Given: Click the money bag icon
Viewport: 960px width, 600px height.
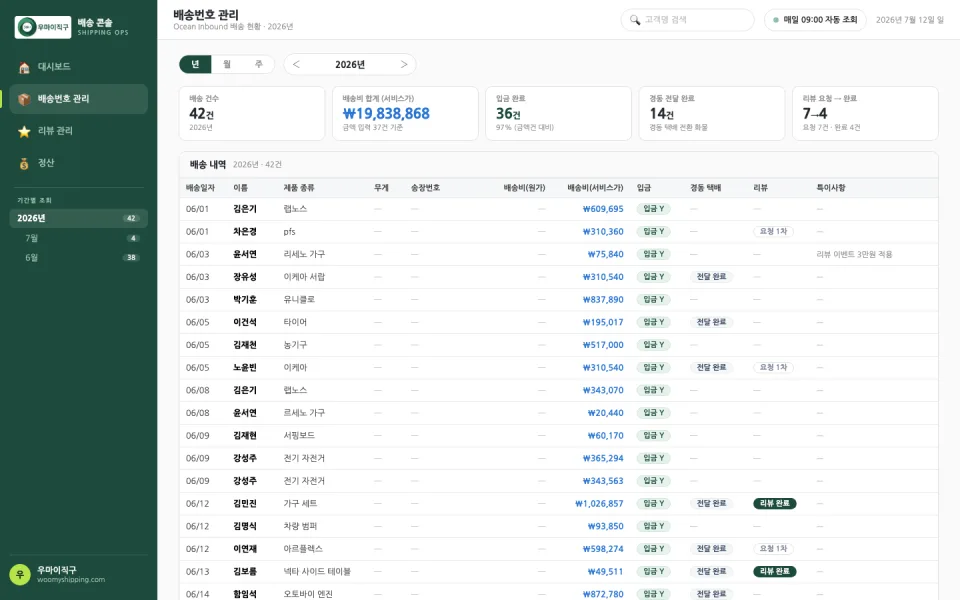Looking at the screenshot, I should click(x=24, y=163).
